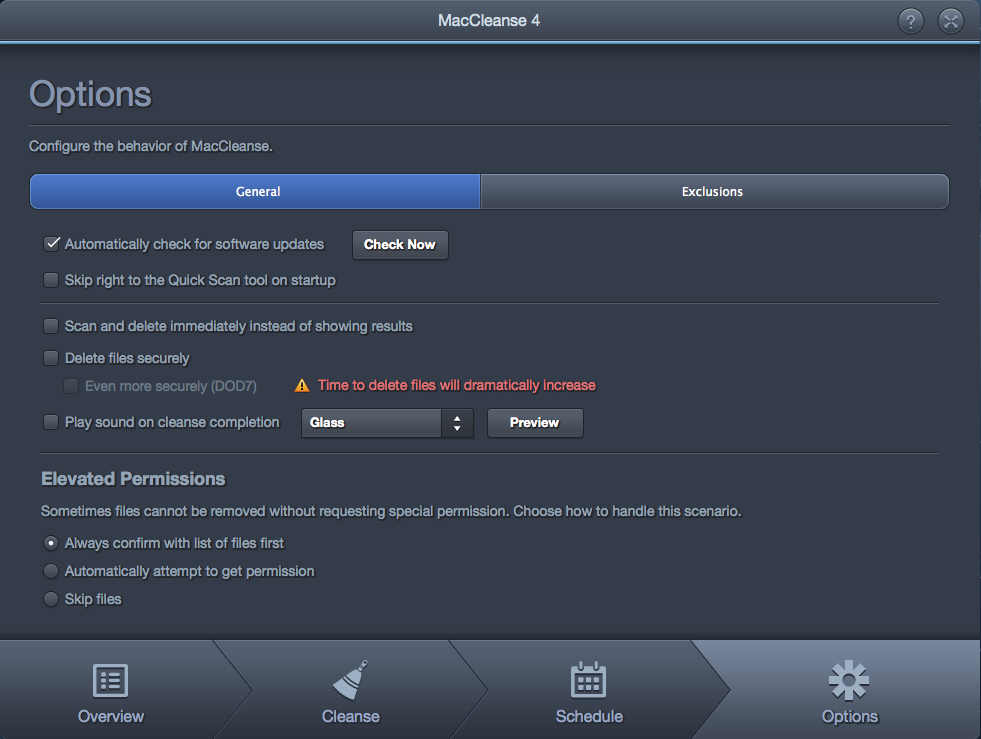Enable Delete files securely
Image resolution: width=981 pixels, height=739 pixels.
click(51, 358)
